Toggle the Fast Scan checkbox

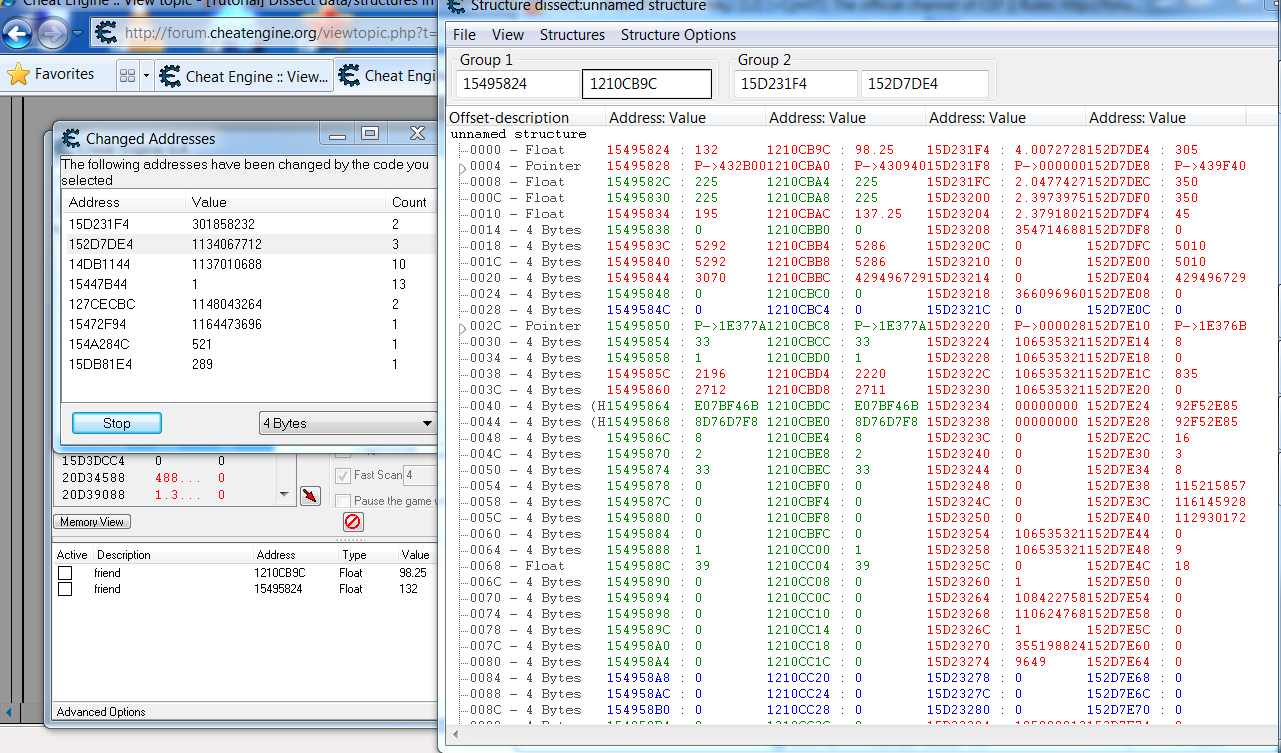pyautogui.click(x=343, y=476)
